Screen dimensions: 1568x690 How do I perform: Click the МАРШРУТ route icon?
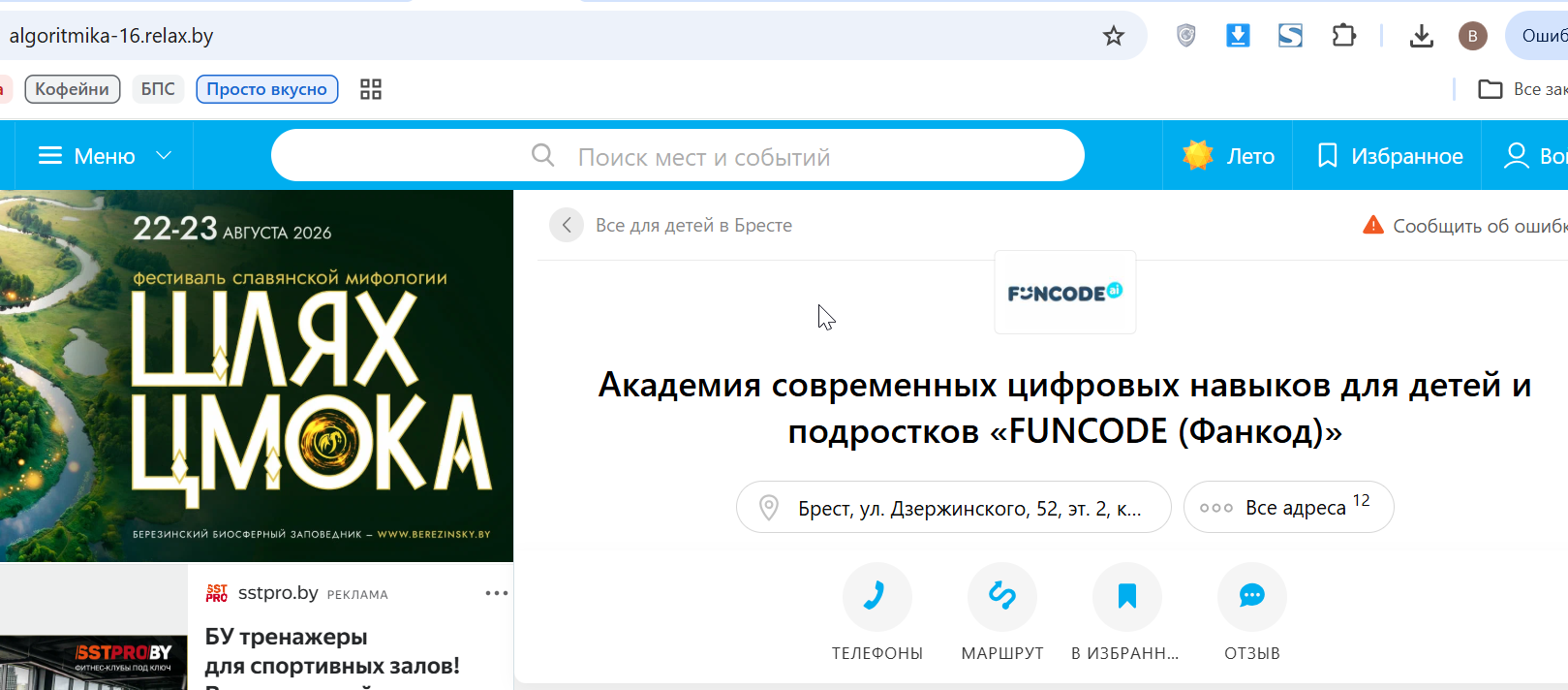click(1002, 596)
